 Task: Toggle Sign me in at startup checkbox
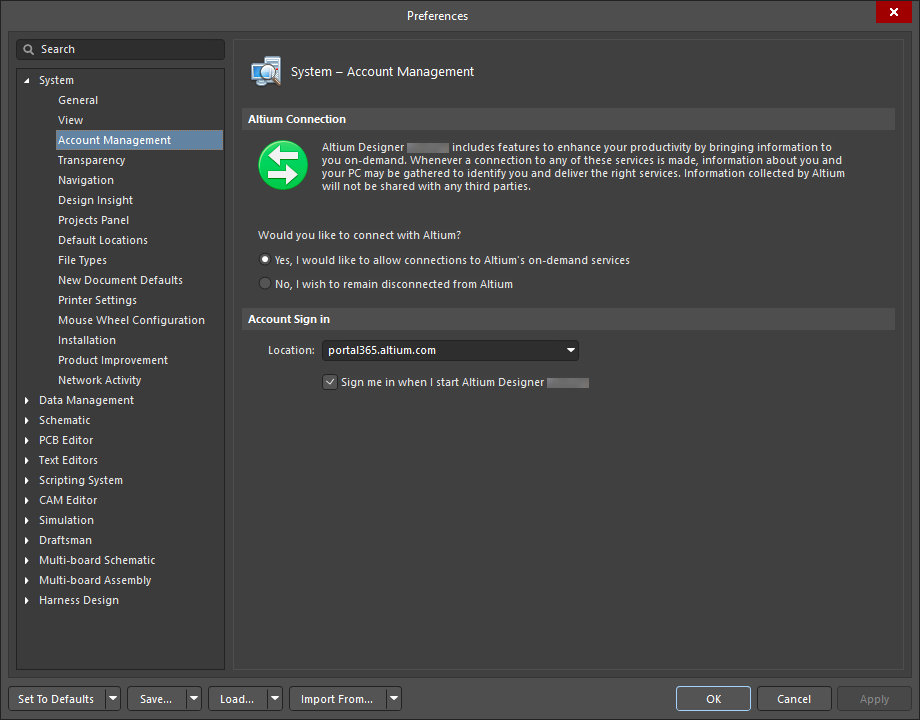coord(330,382)
